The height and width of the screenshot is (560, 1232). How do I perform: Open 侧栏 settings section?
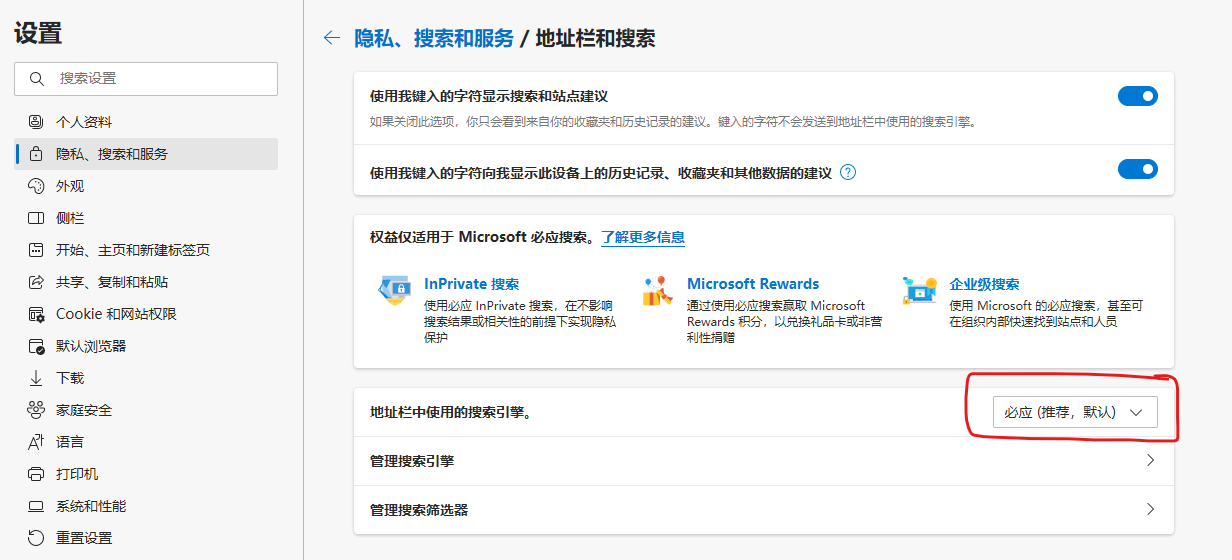click(147, 218)
